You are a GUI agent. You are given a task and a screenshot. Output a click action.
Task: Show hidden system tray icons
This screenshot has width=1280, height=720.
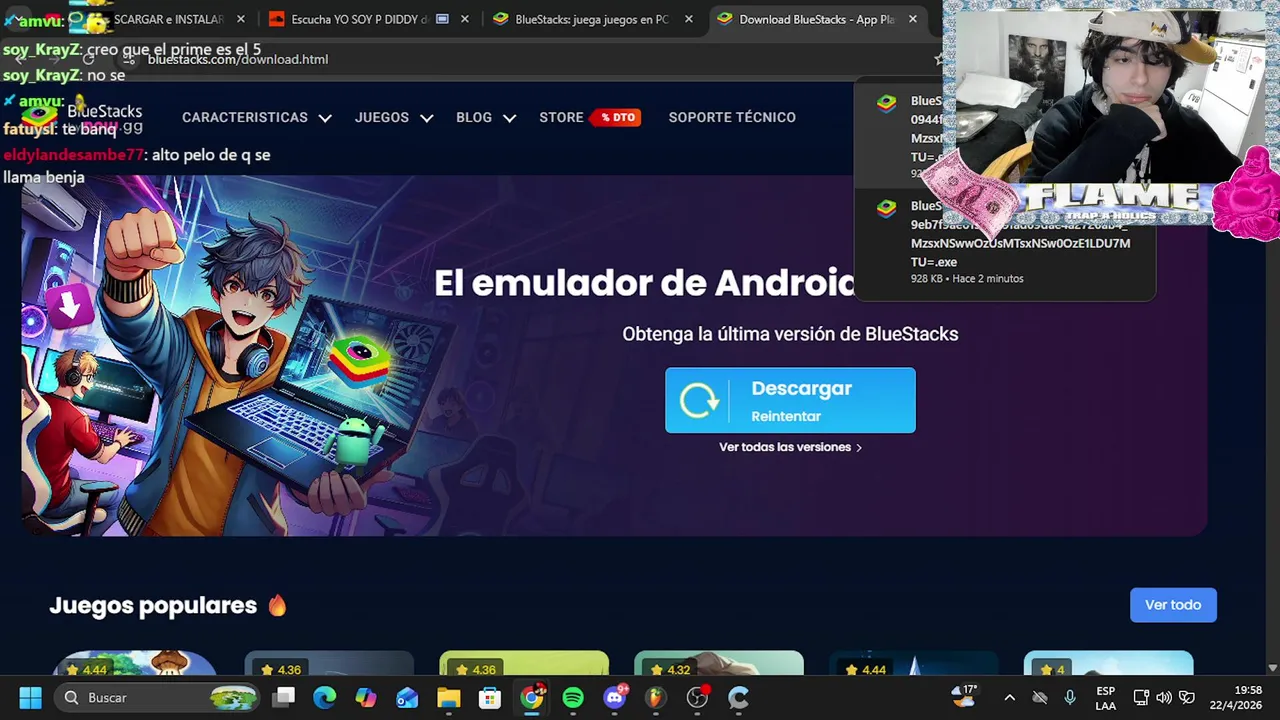coord(1009,698)
